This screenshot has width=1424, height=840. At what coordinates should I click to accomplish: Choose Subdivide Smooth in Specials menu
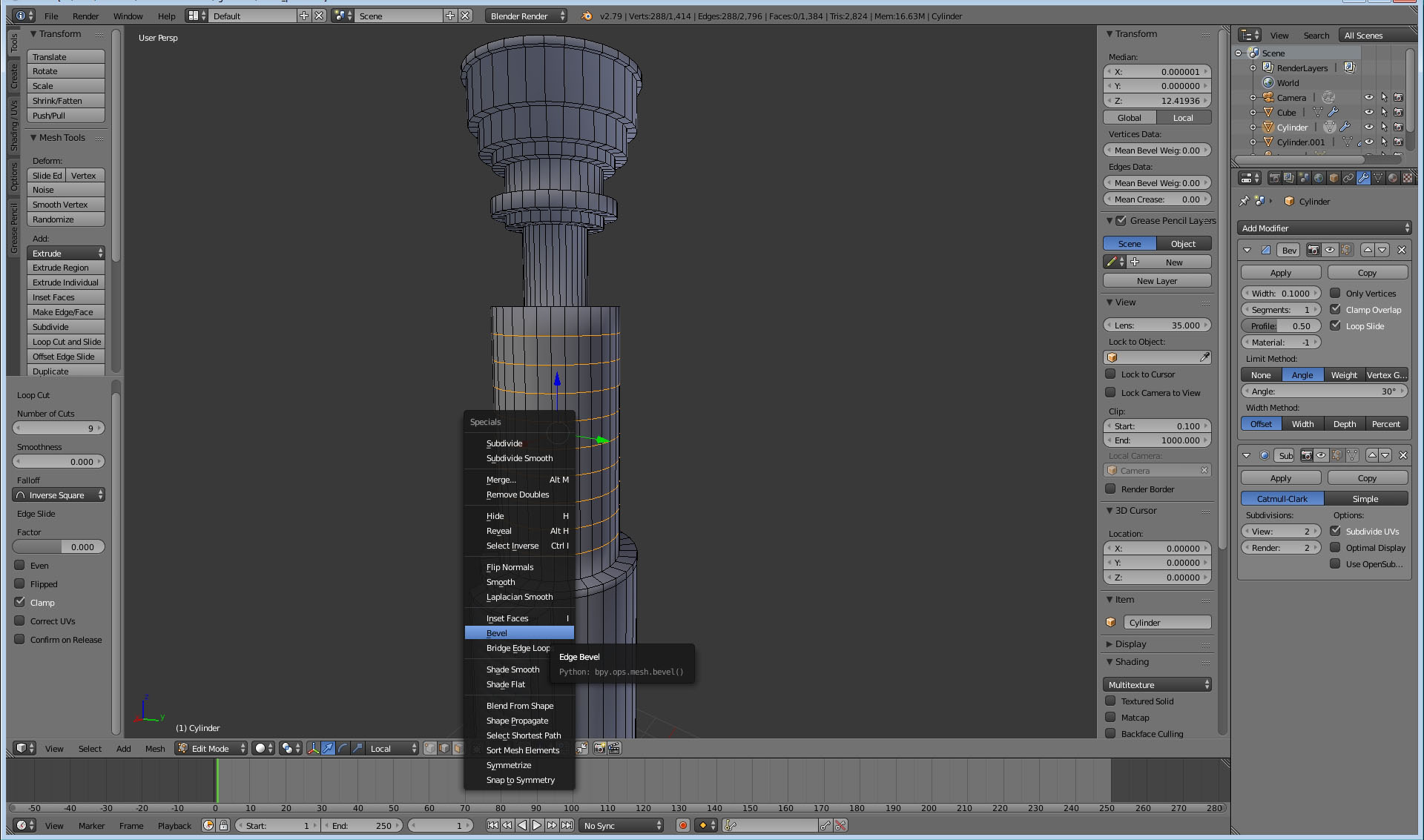click(519, 457)
